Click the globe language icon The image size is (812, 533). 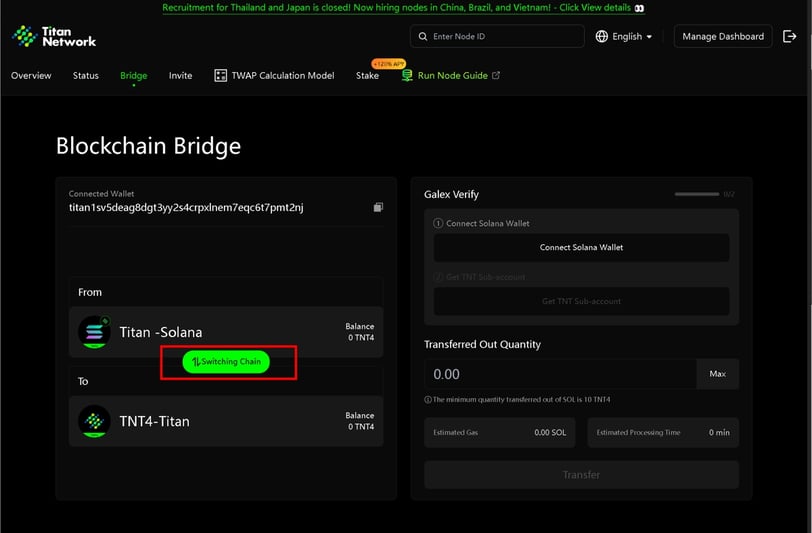[x=601, y=36]
